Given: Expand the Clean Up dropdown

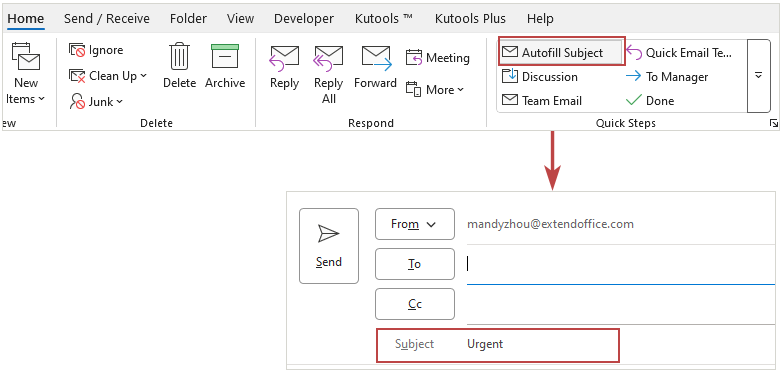Looking at the screenshot, I should pyautogui.click(x=108, y=76).
